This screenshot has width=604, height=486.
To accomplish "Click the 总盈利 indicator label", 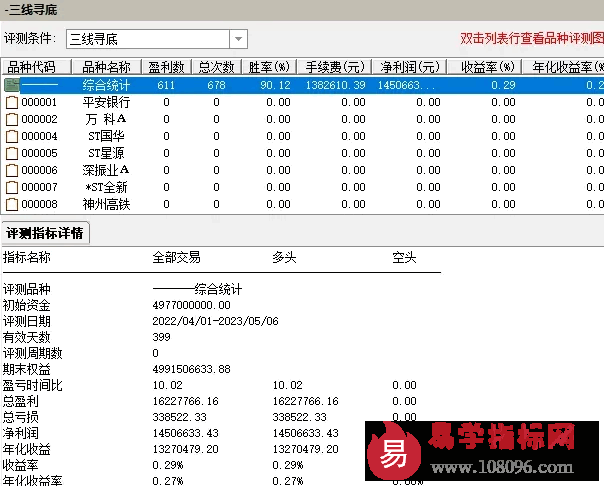I will click(20, 401).
